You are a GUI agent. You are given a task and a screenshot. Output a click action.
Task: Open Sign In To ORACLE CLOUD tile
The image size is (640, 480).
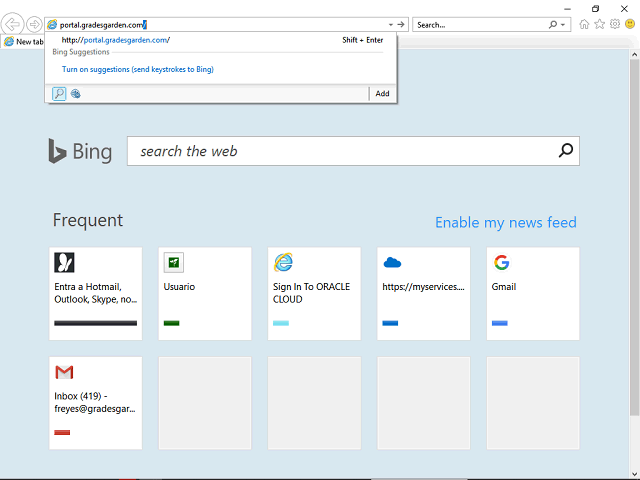[314, 293]
